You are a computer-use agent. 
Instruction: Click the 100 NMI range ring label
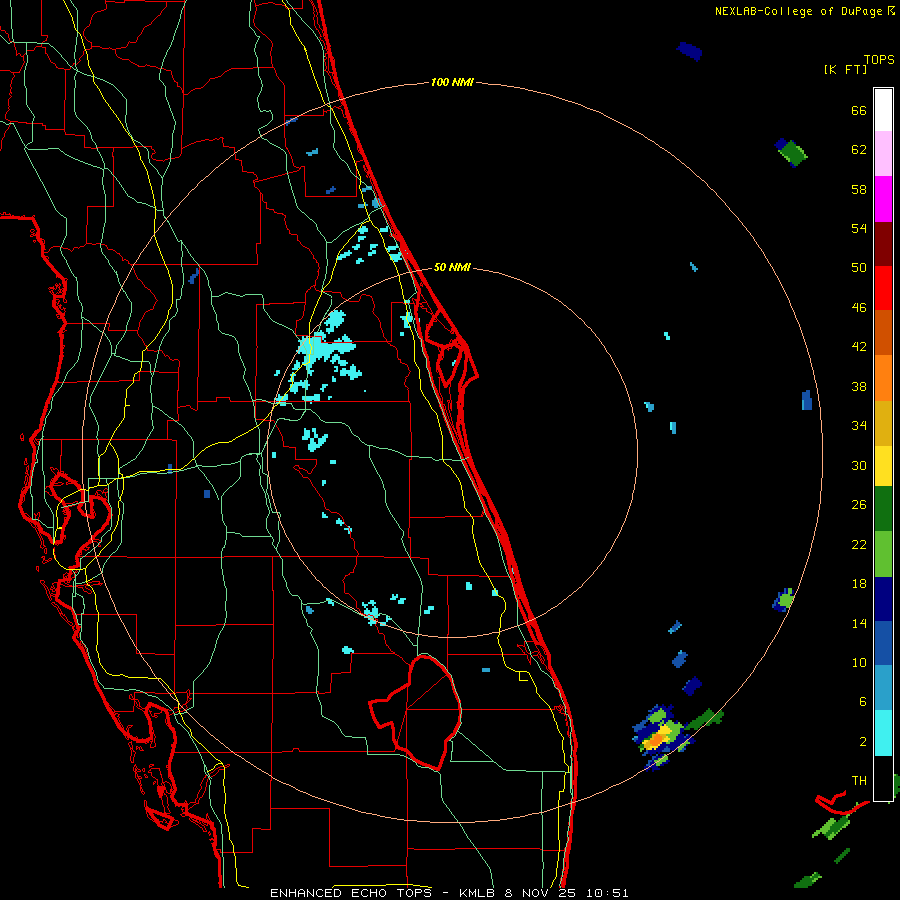(x=452, y=82)
